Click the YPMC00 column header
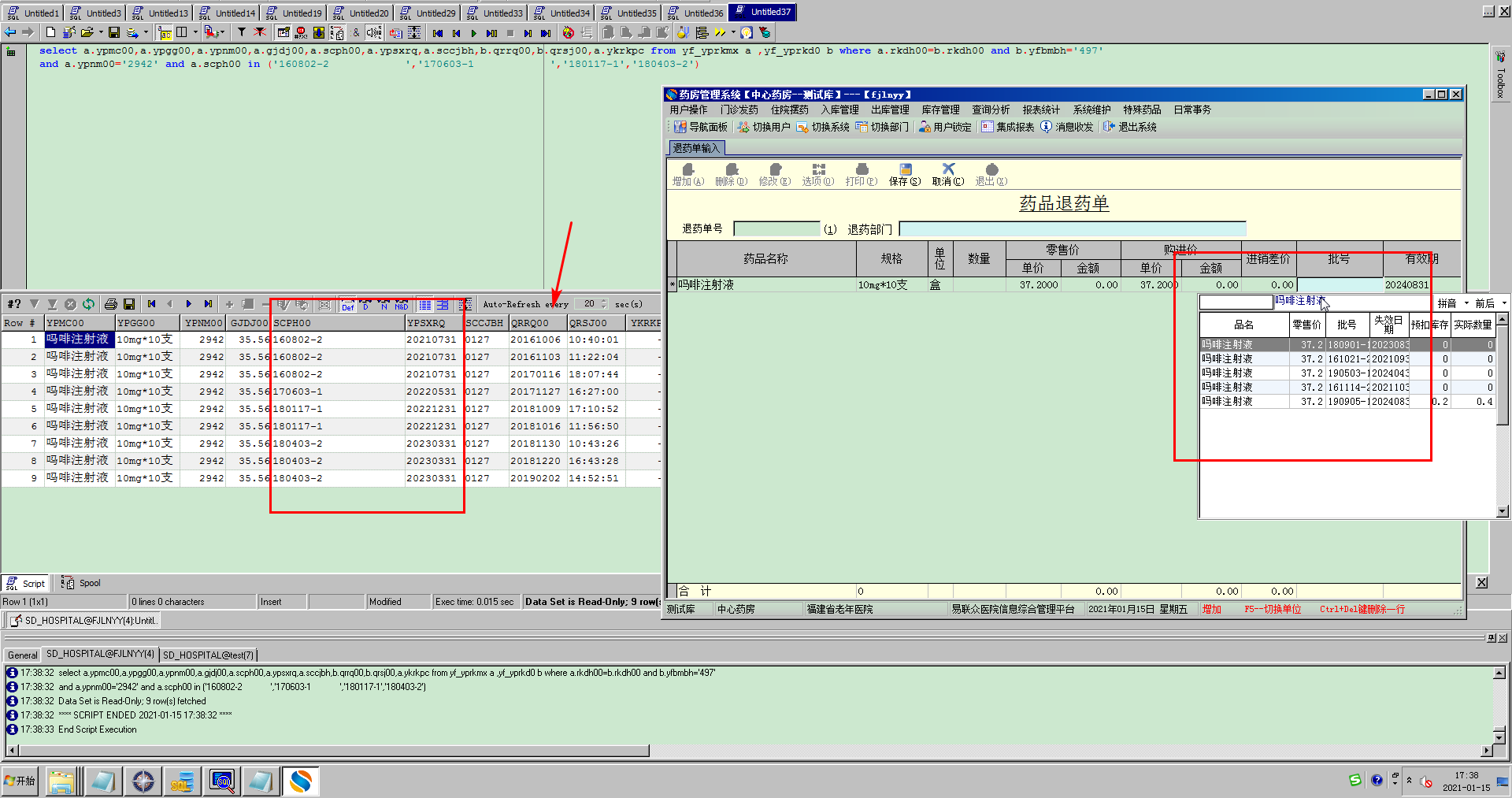Viewport: 1512px width, 798px height. (80, 323)
